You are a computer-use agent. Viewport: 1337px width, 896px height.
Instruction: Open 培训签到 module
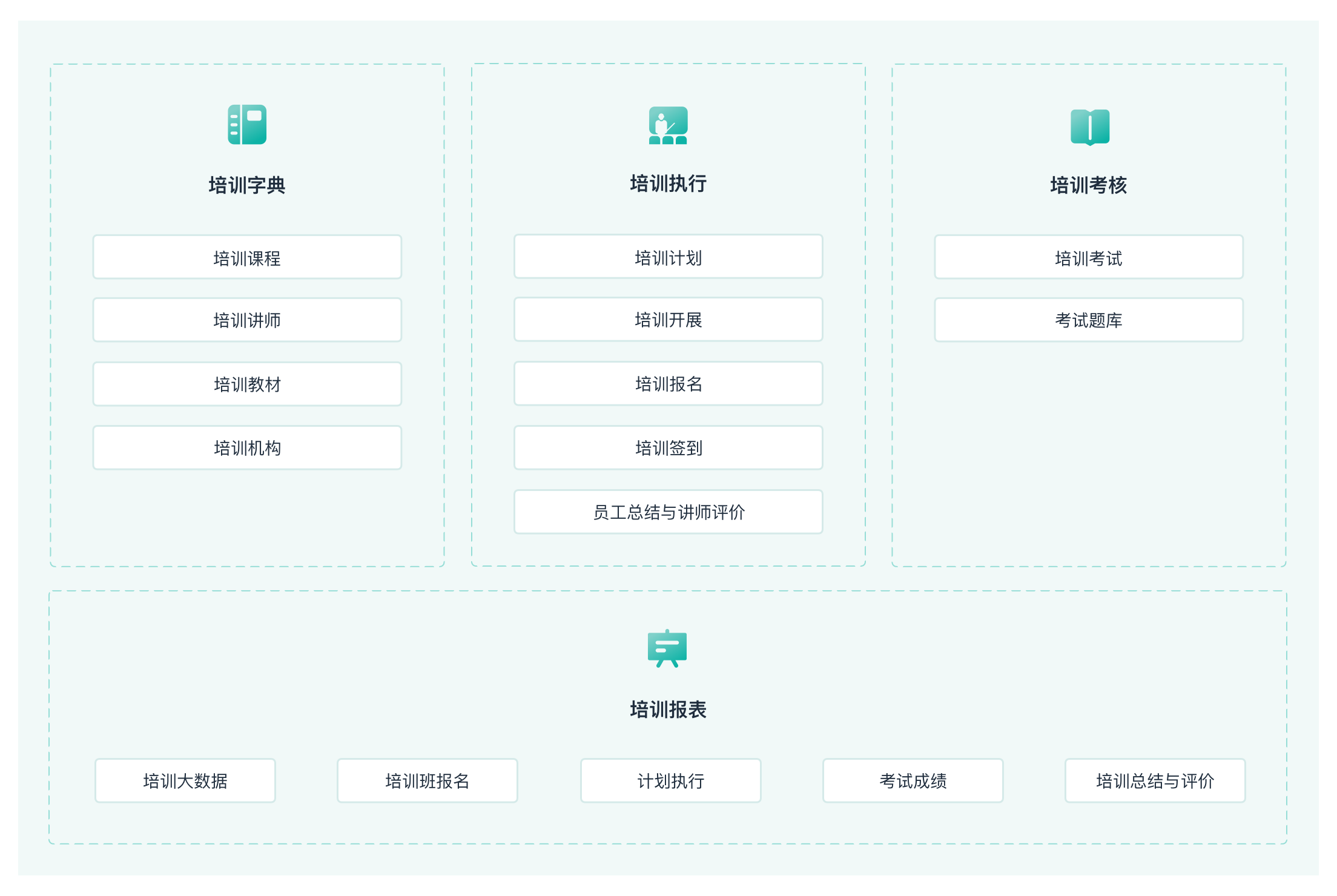pyautogui.click(x=668, y=448)
